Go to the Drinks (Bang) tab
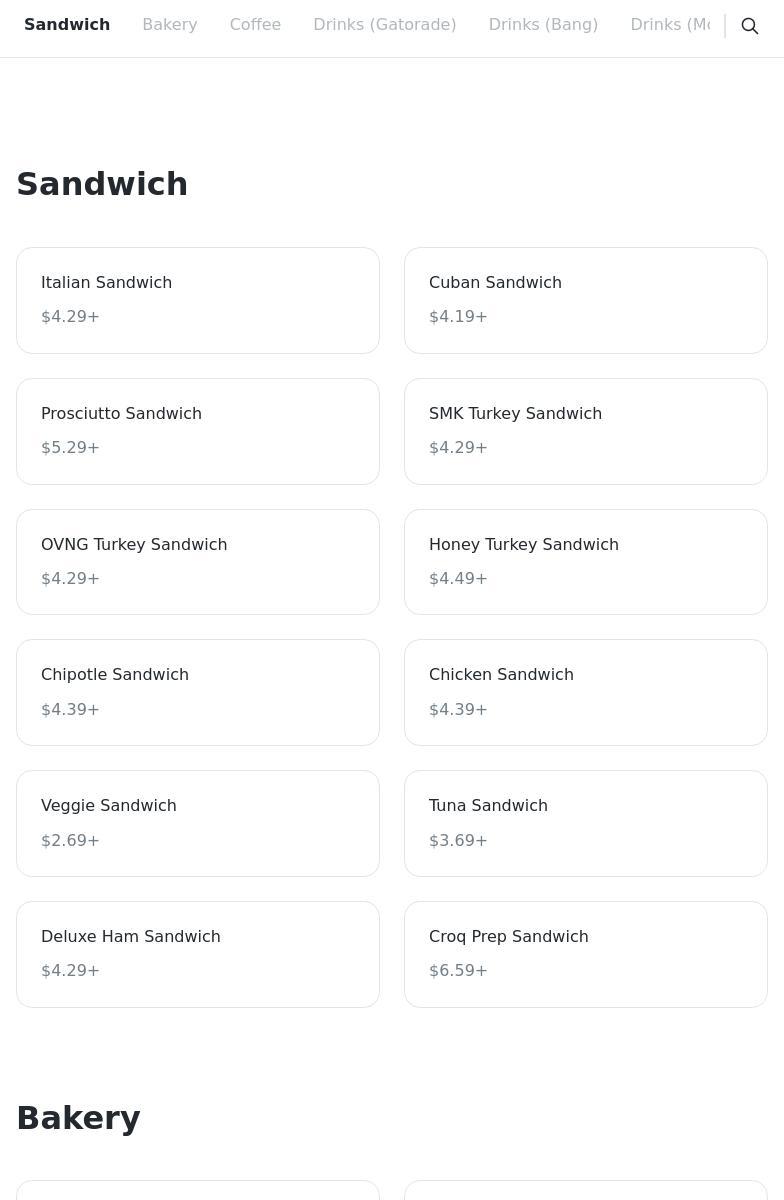784x1200 pixels. click(543, 25)
